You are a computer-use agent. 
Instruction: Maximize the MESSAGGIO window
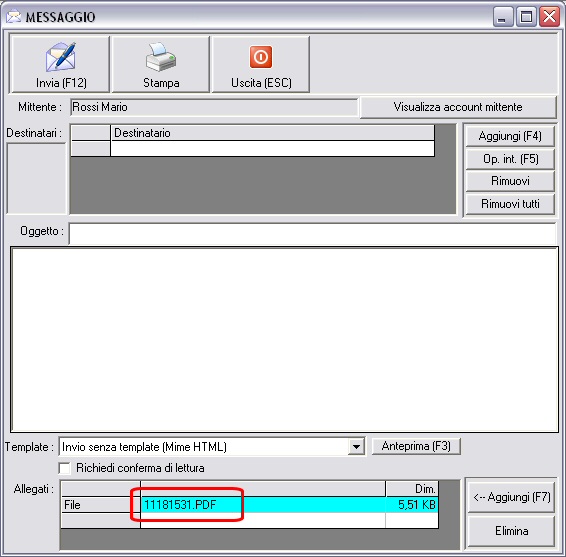point(526,17)
